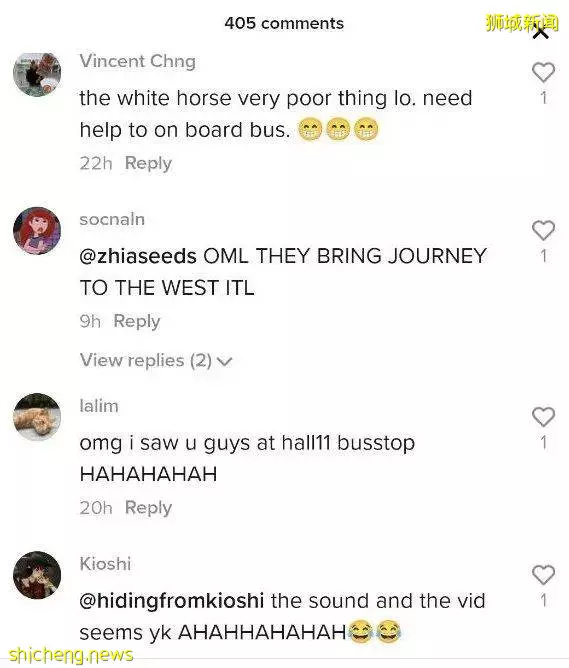
Task: Open the @hidingfromkioshi mention
Action: point(172,601)
